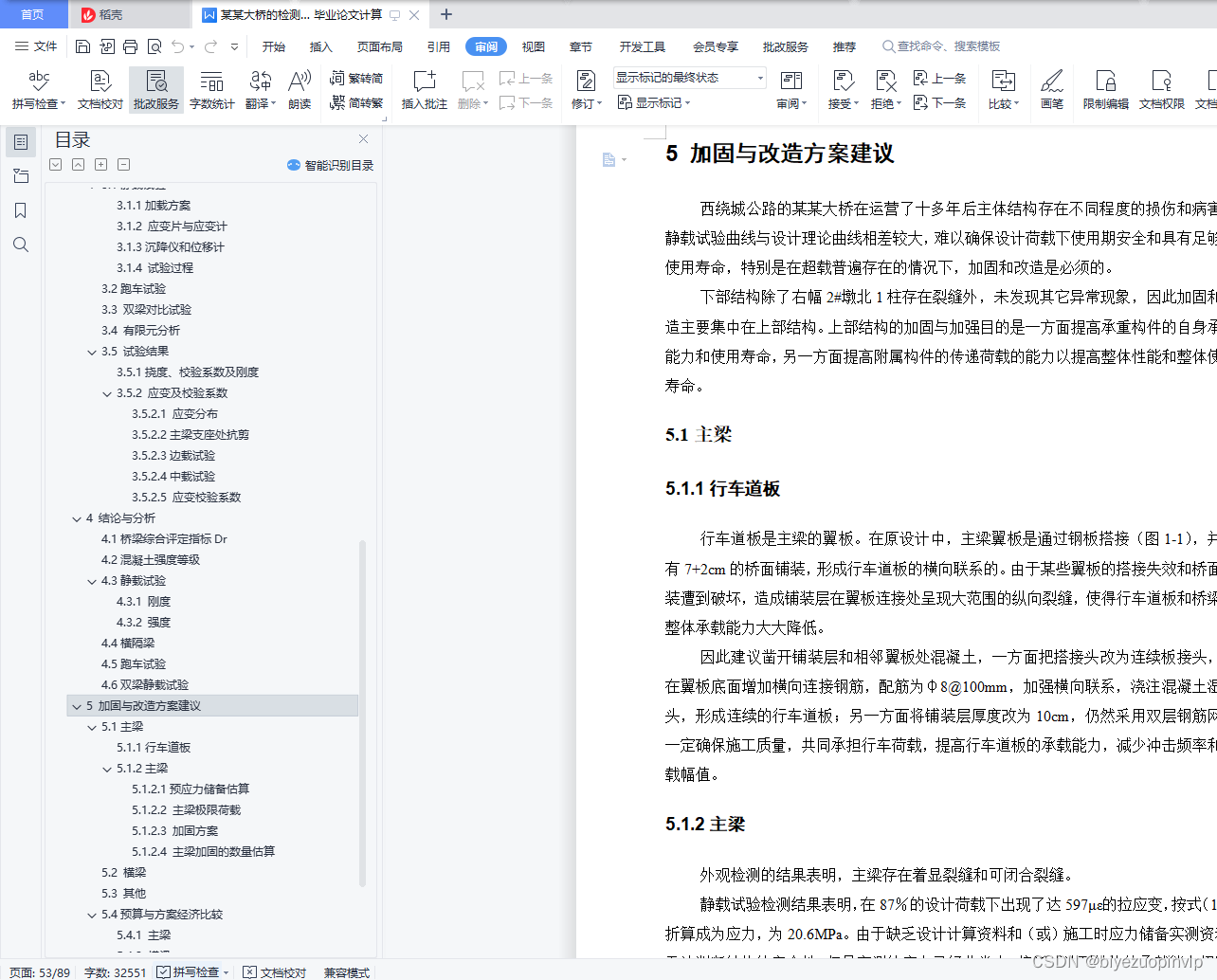Open the chapter navigation sidebar icon

point(21,176)
